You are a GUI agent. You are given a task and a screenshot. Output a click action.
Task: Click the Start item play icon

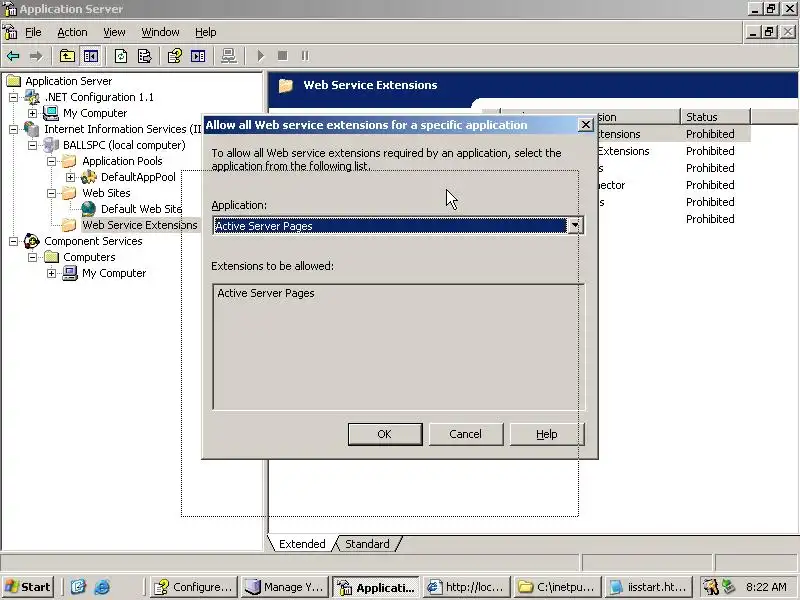click(x=261, y=56)
